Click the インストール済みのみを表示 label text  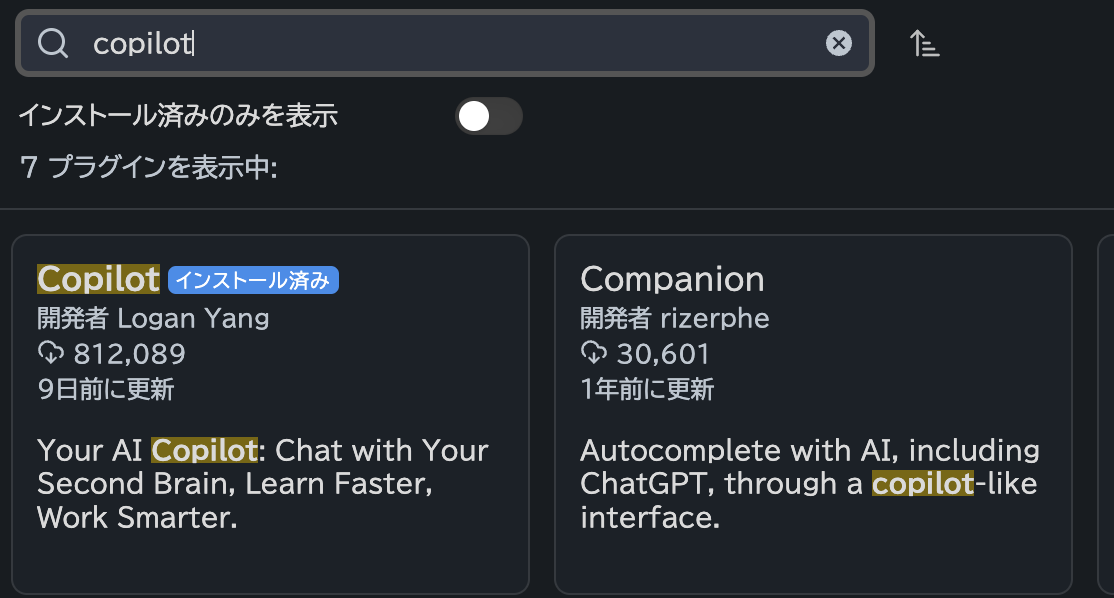(178, 116)
